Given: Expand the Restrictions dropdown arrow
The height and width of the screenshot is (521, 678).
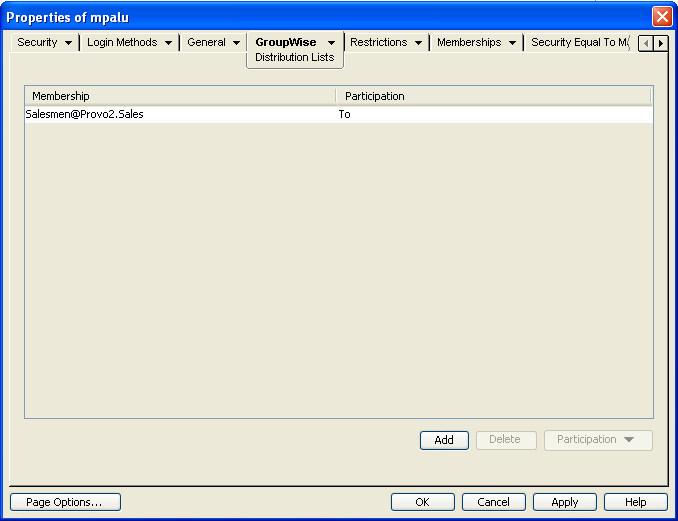Looking at the screenshot, I should point(418,43).
